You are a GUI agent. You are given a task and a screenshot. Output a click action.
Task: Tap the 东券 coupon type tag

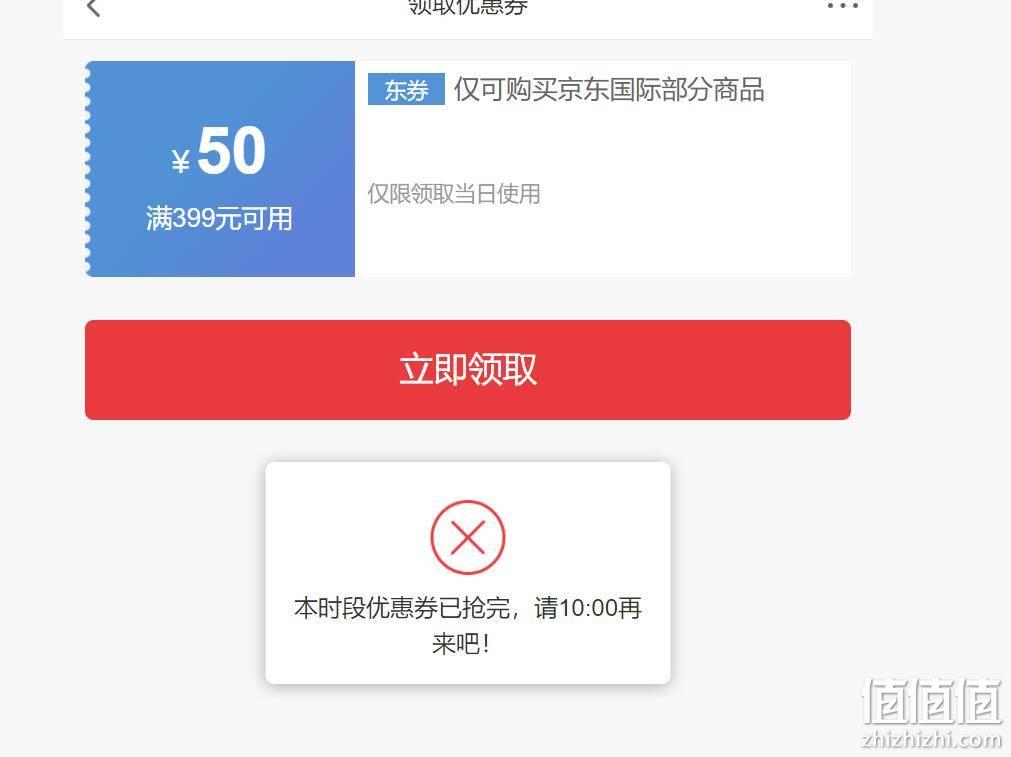(406, 90)
